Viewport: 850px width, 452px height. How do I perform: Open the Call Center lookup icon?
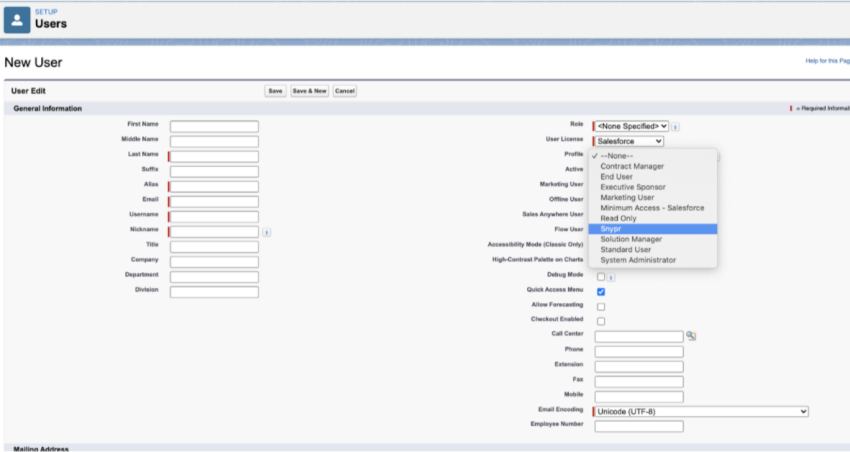(691, 336)
